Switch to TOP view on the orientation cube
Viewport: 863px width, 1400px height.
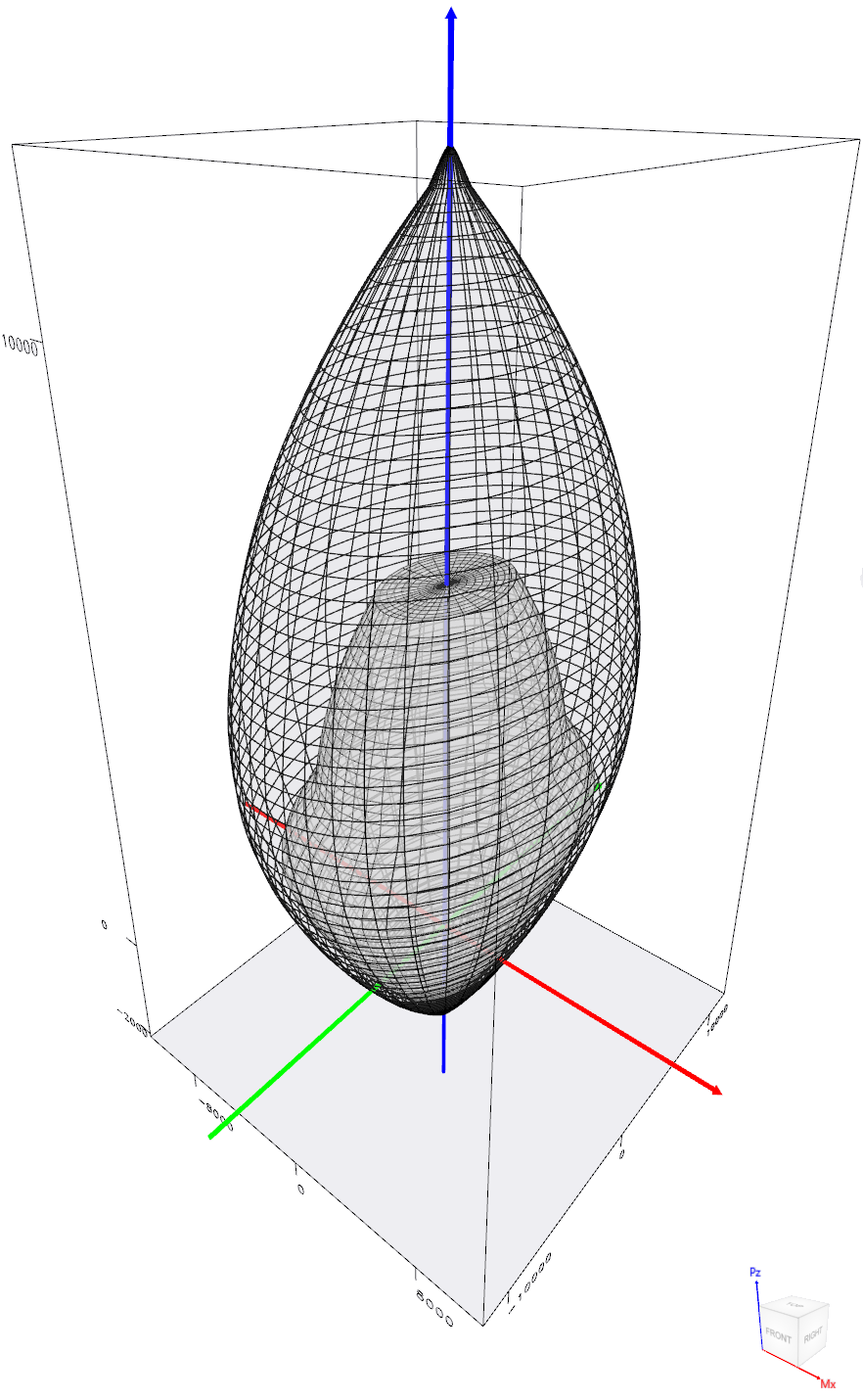tap(795, 1306)
